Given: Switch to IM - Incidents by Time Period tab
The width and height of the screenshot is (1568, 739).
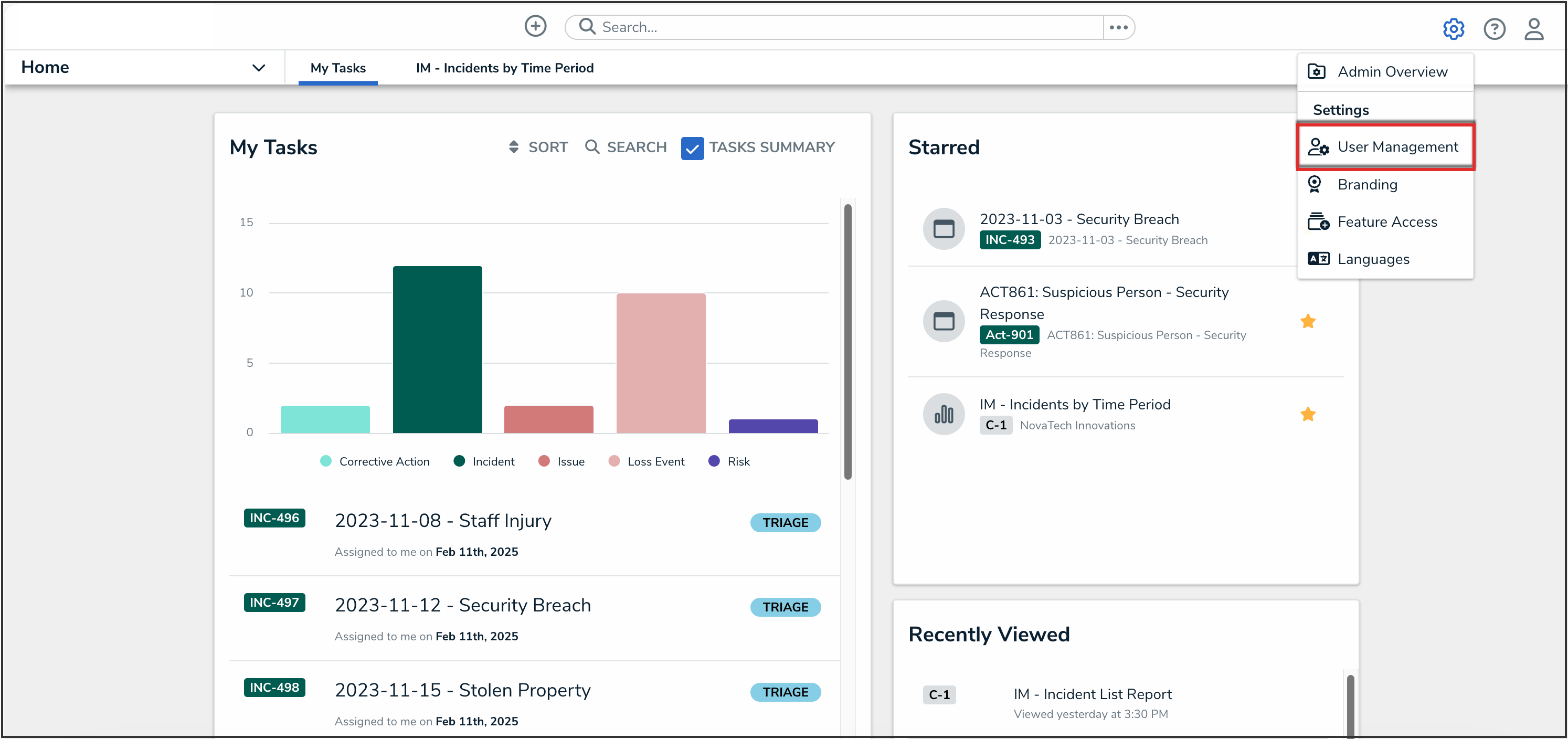Looking at the screenshot, I should 505,68.
